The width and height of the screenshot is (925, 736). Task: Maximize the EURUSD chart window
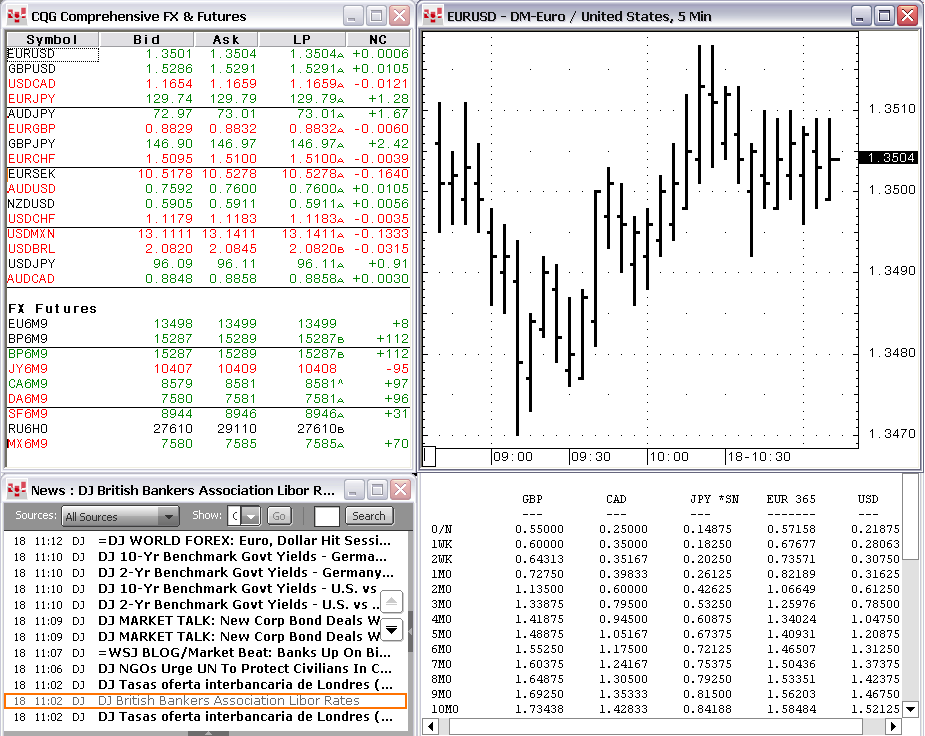(x=884, y=16)
